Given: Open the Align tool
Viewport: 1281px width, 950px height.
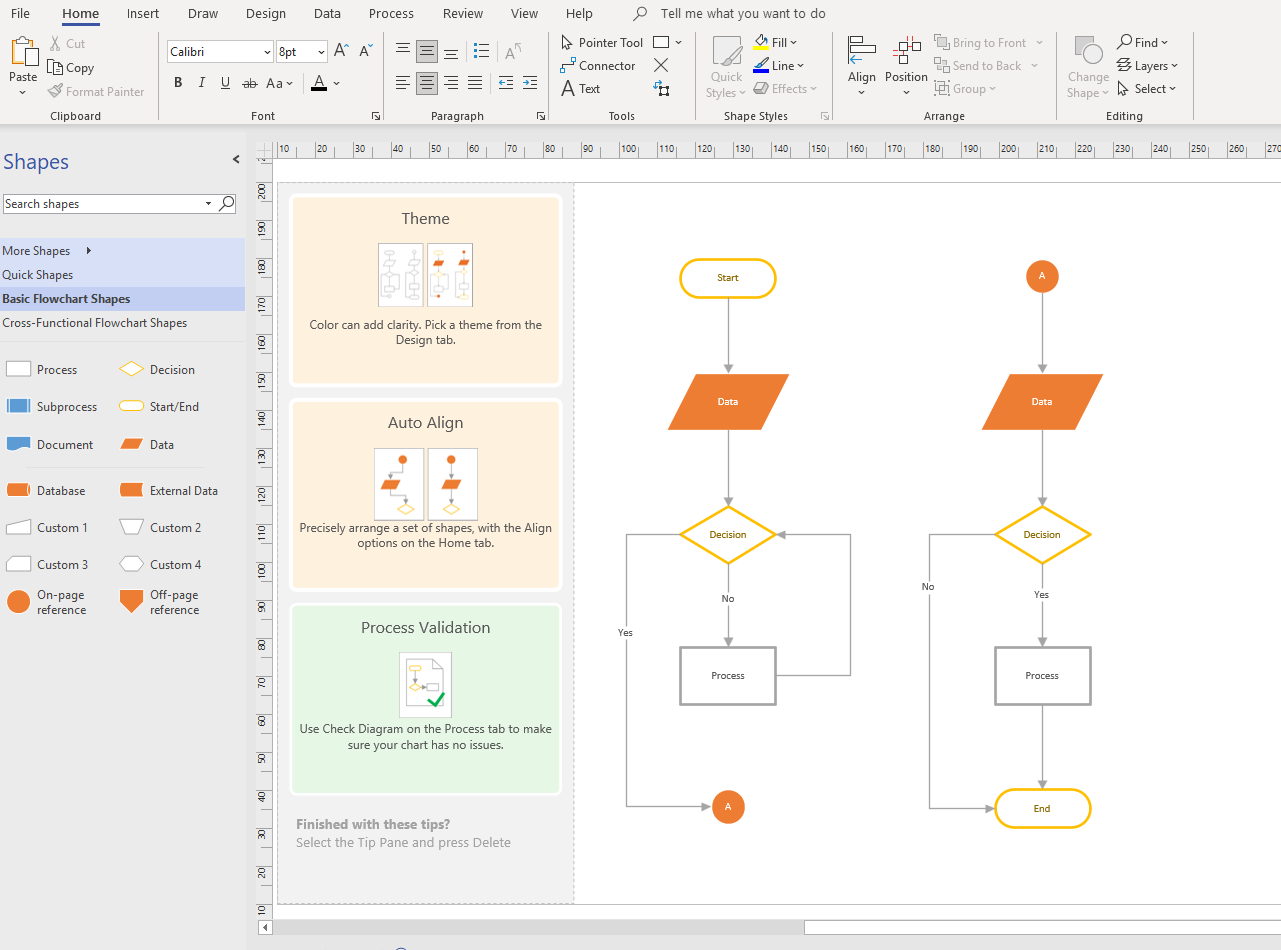Looking at the screenshot, I should [x=861, y=65].
